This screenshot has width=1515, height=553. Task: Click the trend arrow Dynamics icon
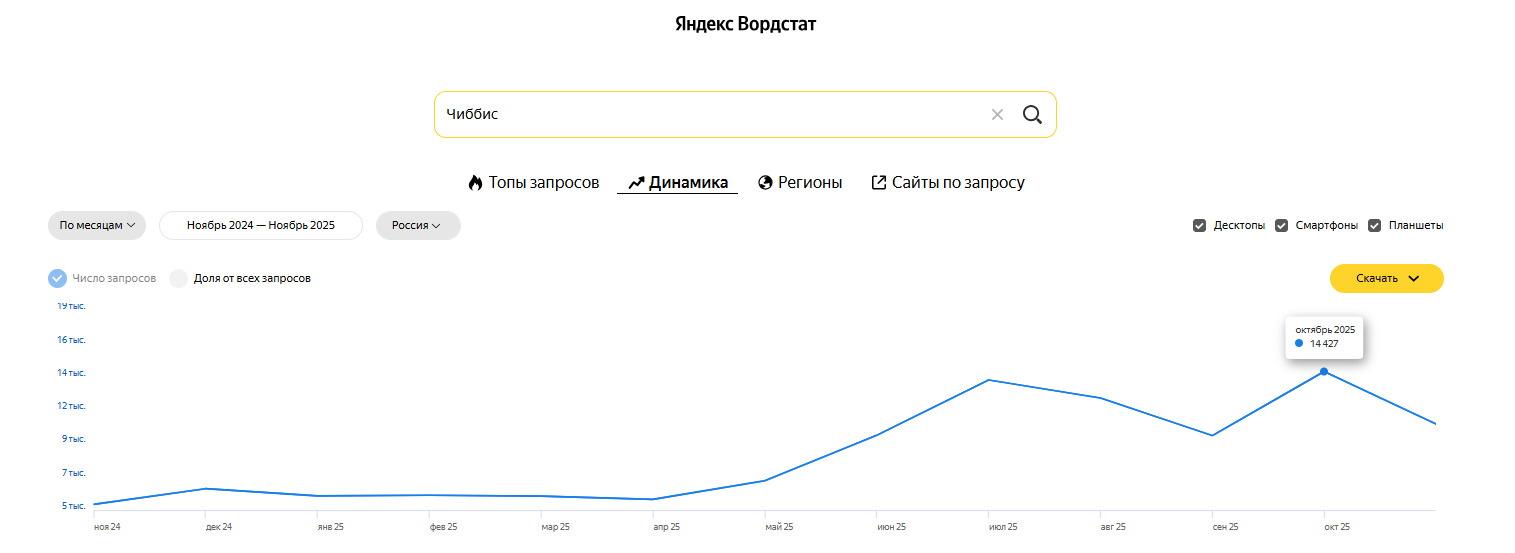[636, 183]
